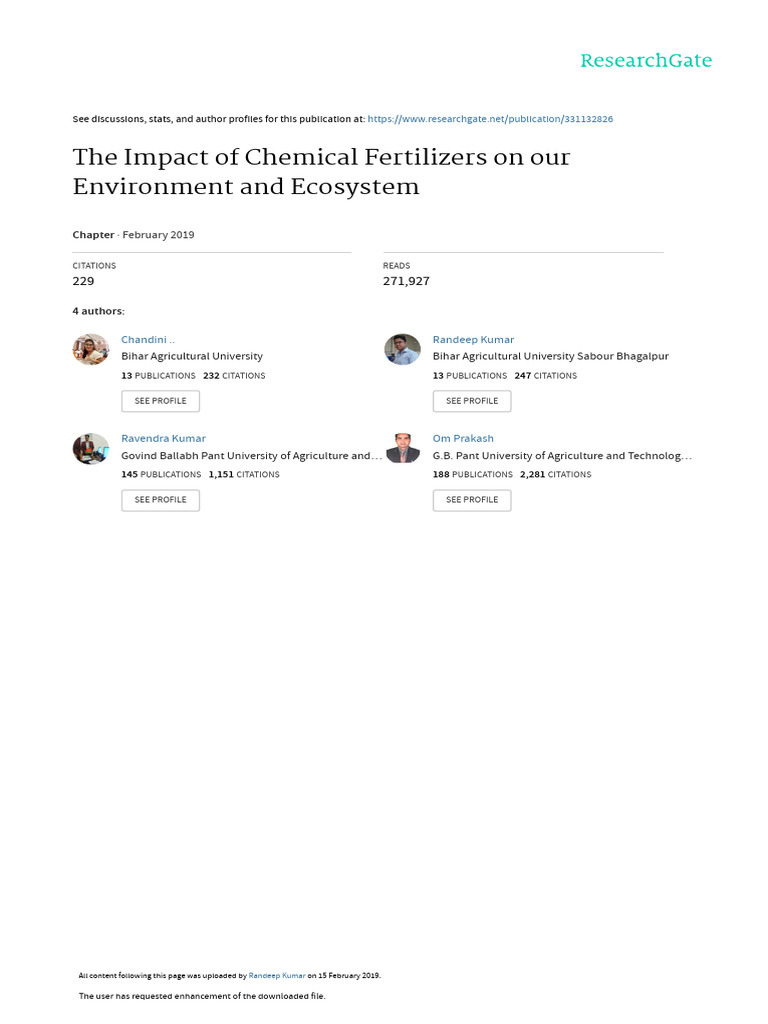
Task: Click Randeep Kumar's profile photo
Action: coord(402,349)
